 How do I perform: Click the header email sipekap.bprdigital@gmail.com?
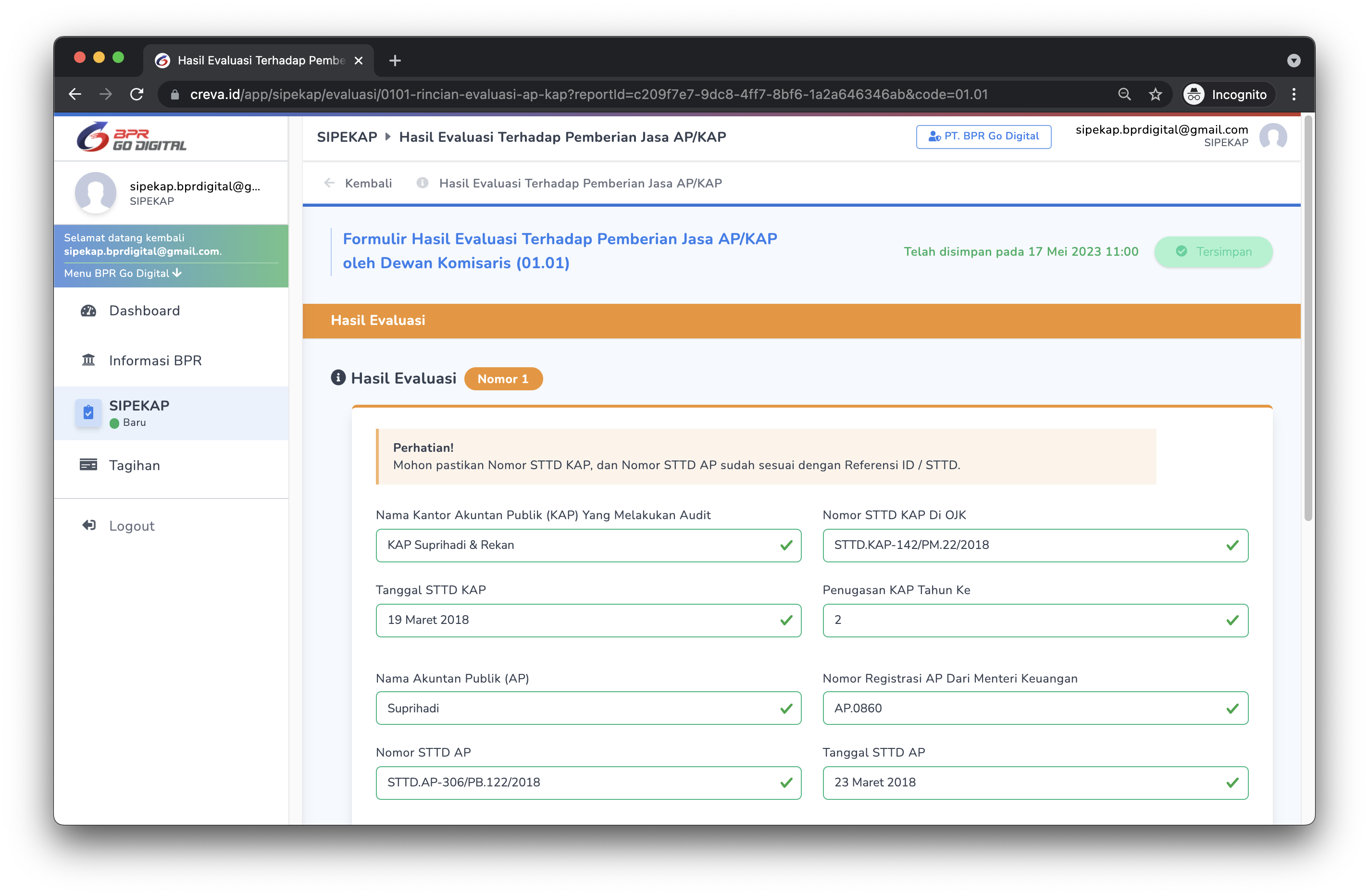[x=1161, y=129]
